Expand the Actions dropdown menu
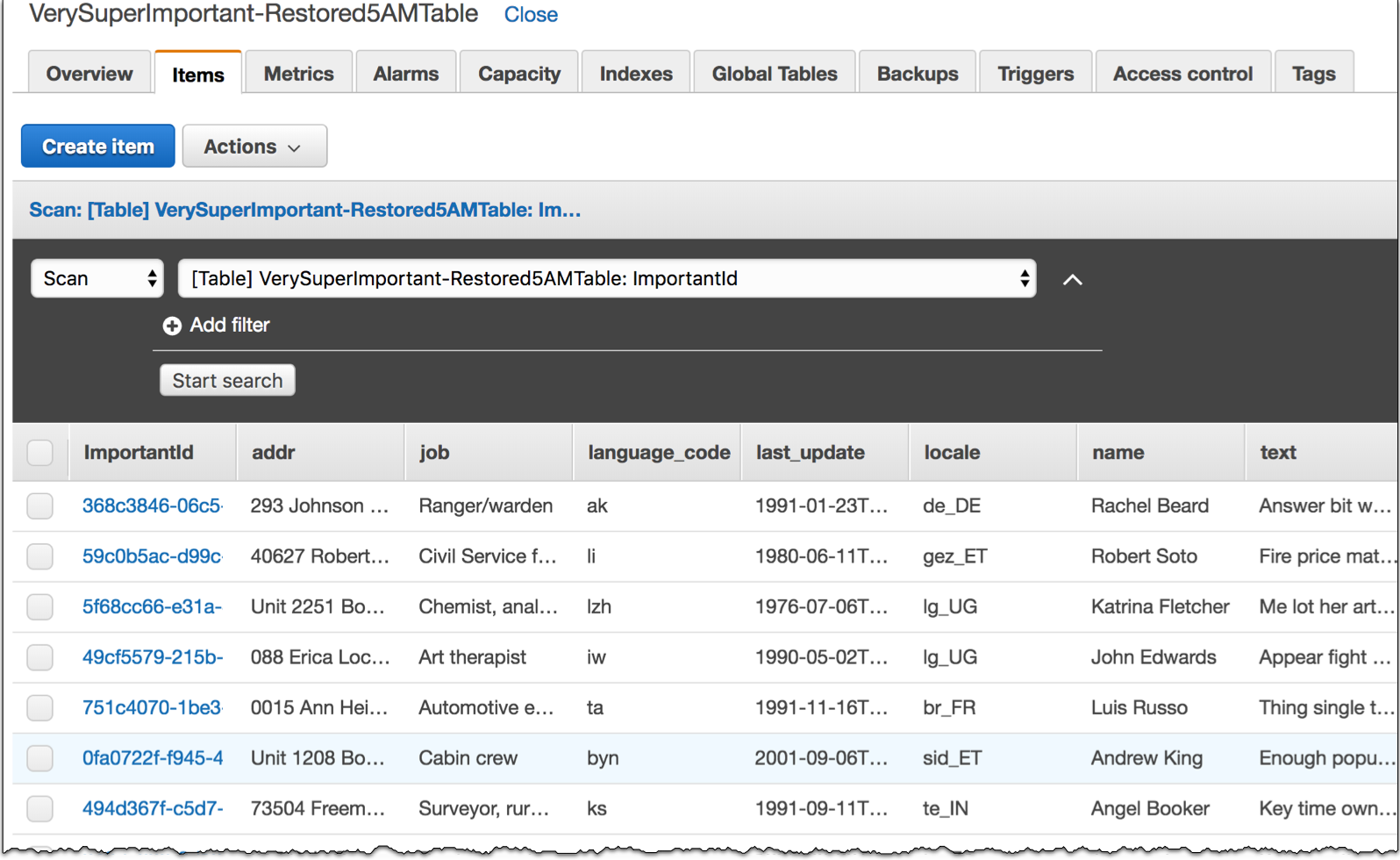 pos(254,147)
